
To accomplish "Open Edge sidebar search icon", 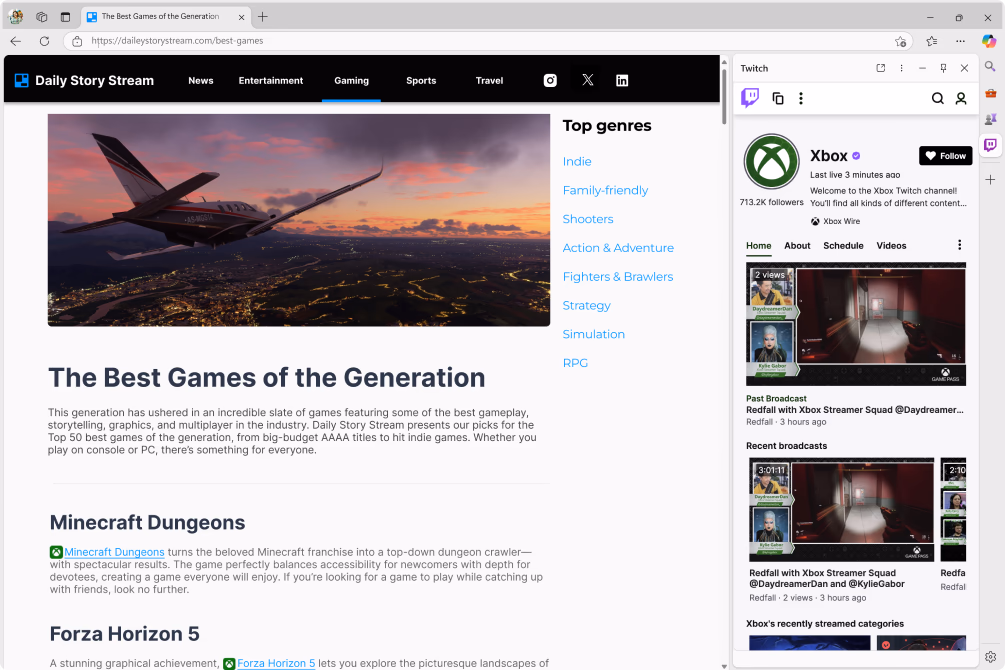I will click(990, 66).
